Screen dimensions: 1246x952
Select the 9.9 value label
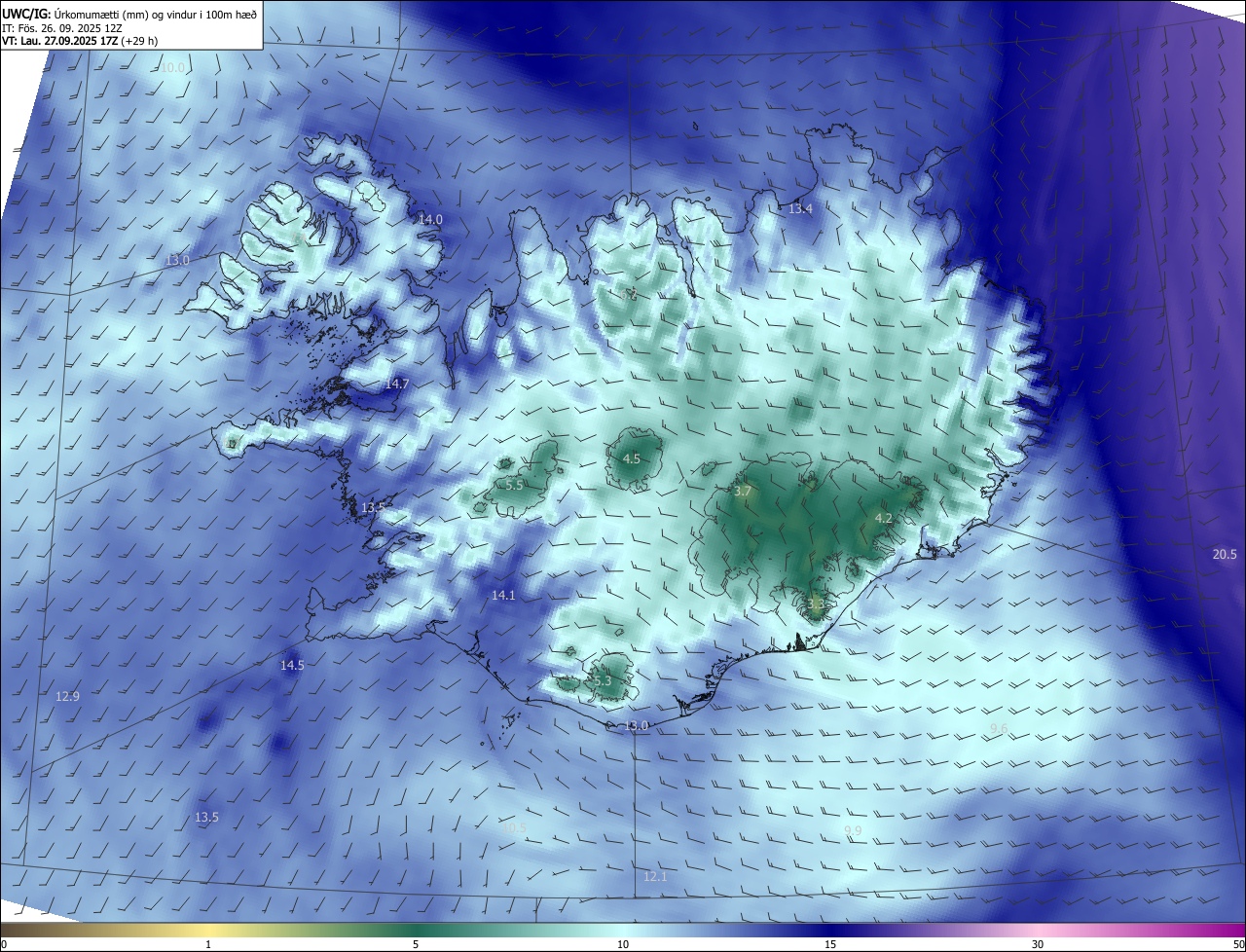coord(853,830)
